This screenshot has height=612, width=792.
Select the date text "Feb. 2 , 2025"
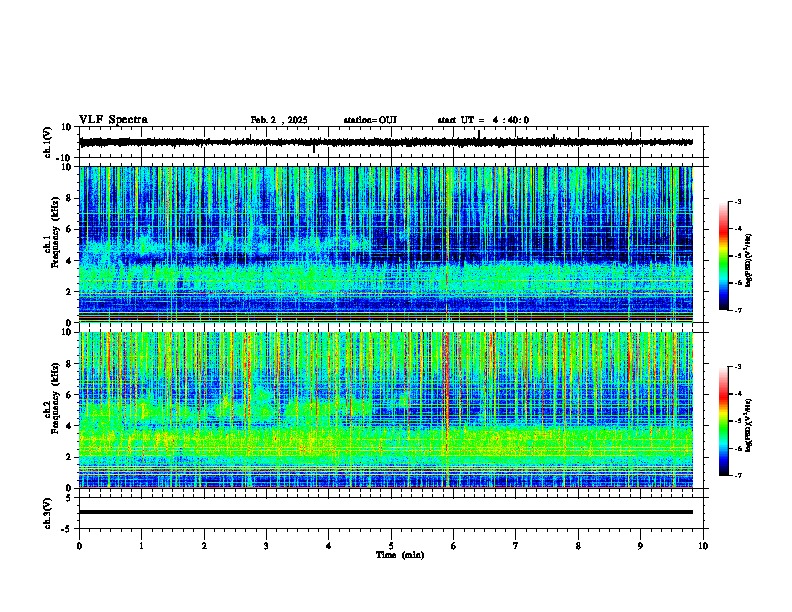pyautogui.click(x=279, y=120)
